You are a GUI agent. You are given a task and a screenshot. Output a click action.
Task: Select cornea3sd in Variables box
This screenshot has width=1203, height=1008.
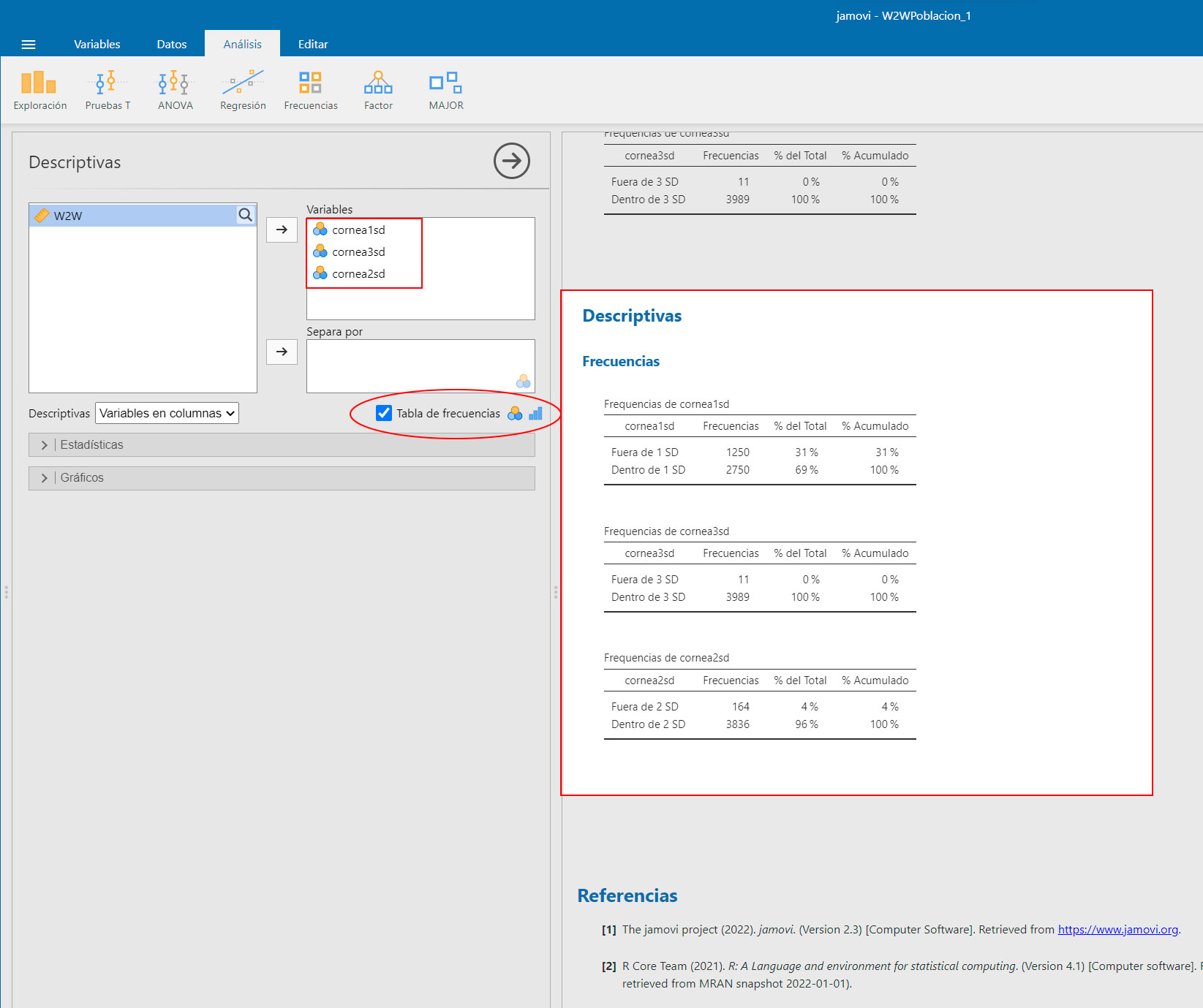(358, 252)
